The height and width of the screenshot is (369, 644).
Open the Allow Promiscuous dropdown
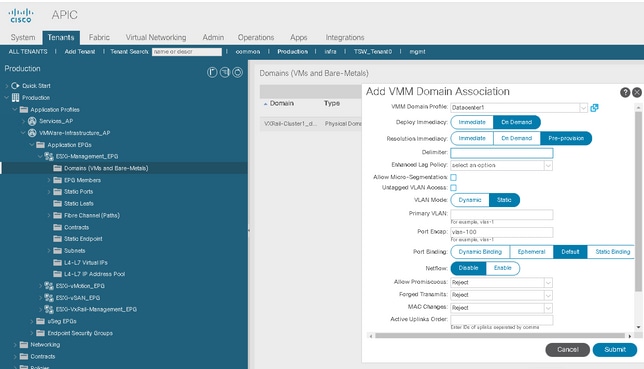[548, 283]
